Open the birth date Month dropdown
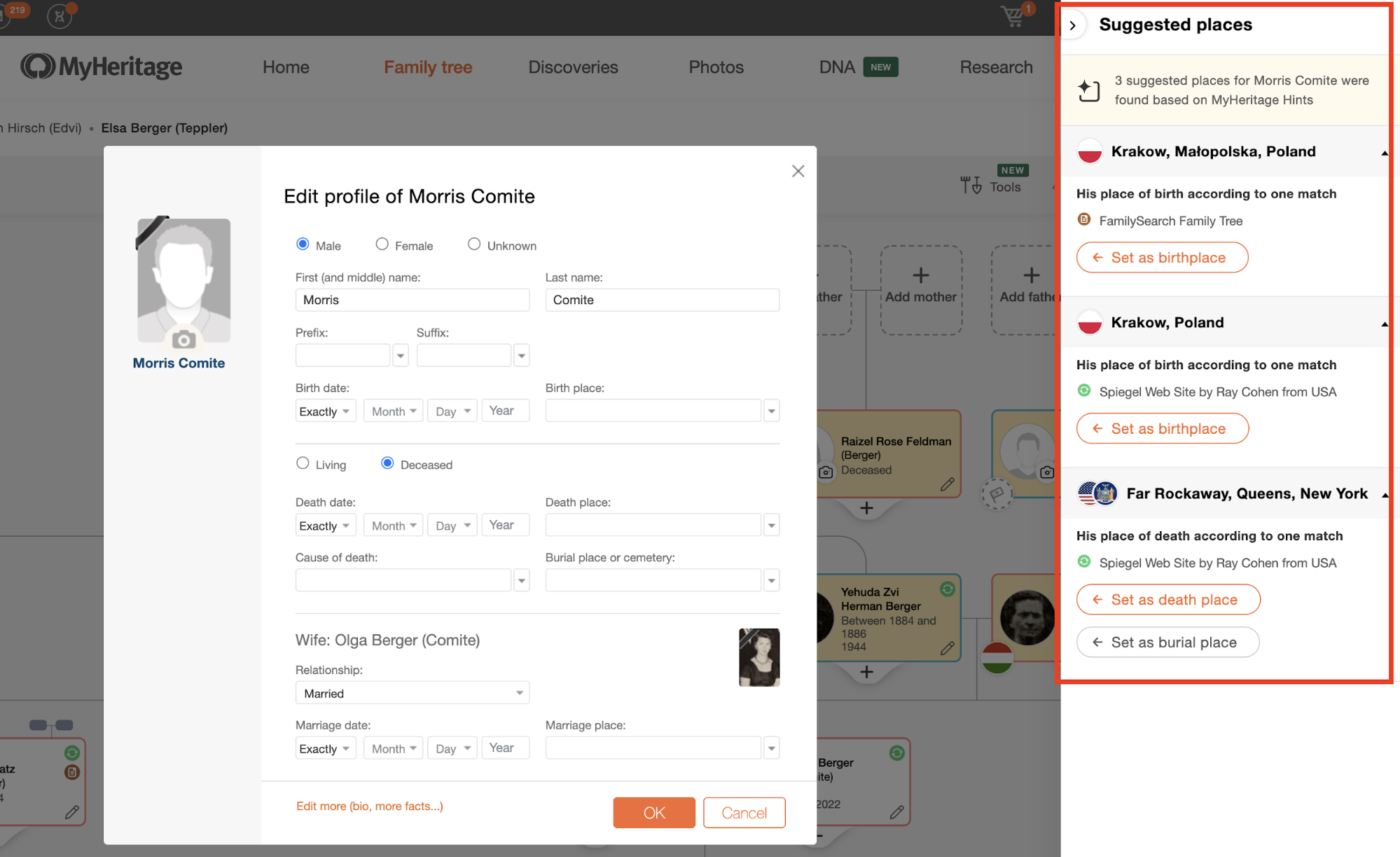The image size is (1400, 857). point(394,411)
